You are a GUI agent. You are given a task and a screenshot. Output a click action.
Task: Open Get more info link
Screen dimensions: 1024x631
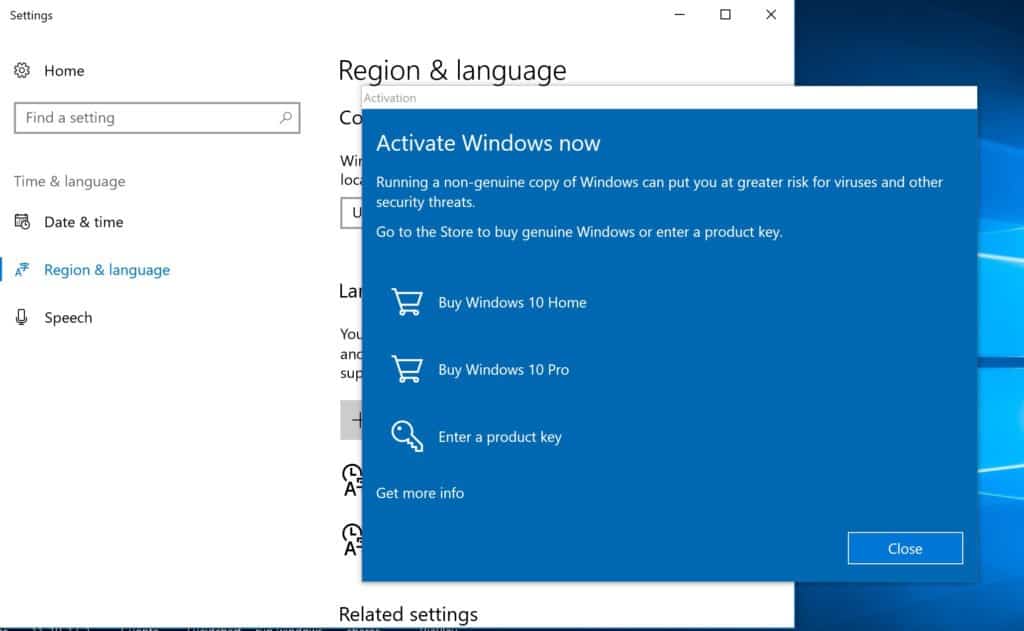(420, 493)
